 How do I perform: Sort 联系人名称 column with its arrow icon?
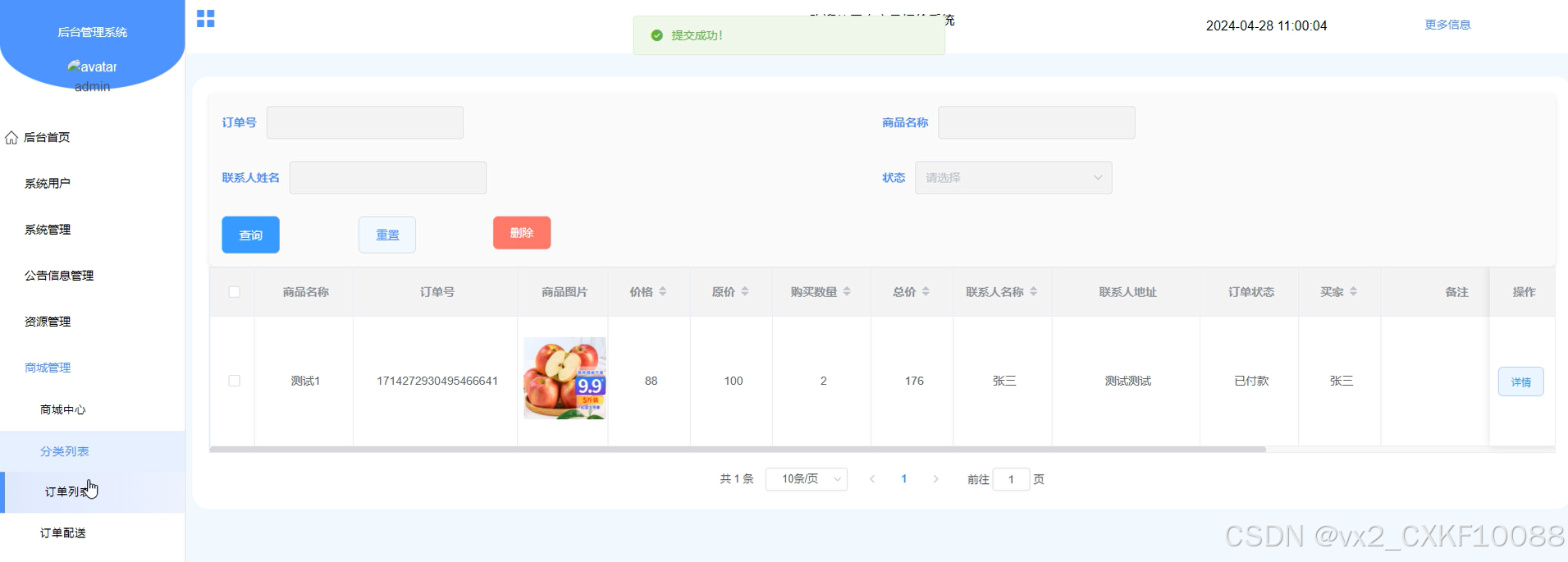click(x=1034, y=291)
